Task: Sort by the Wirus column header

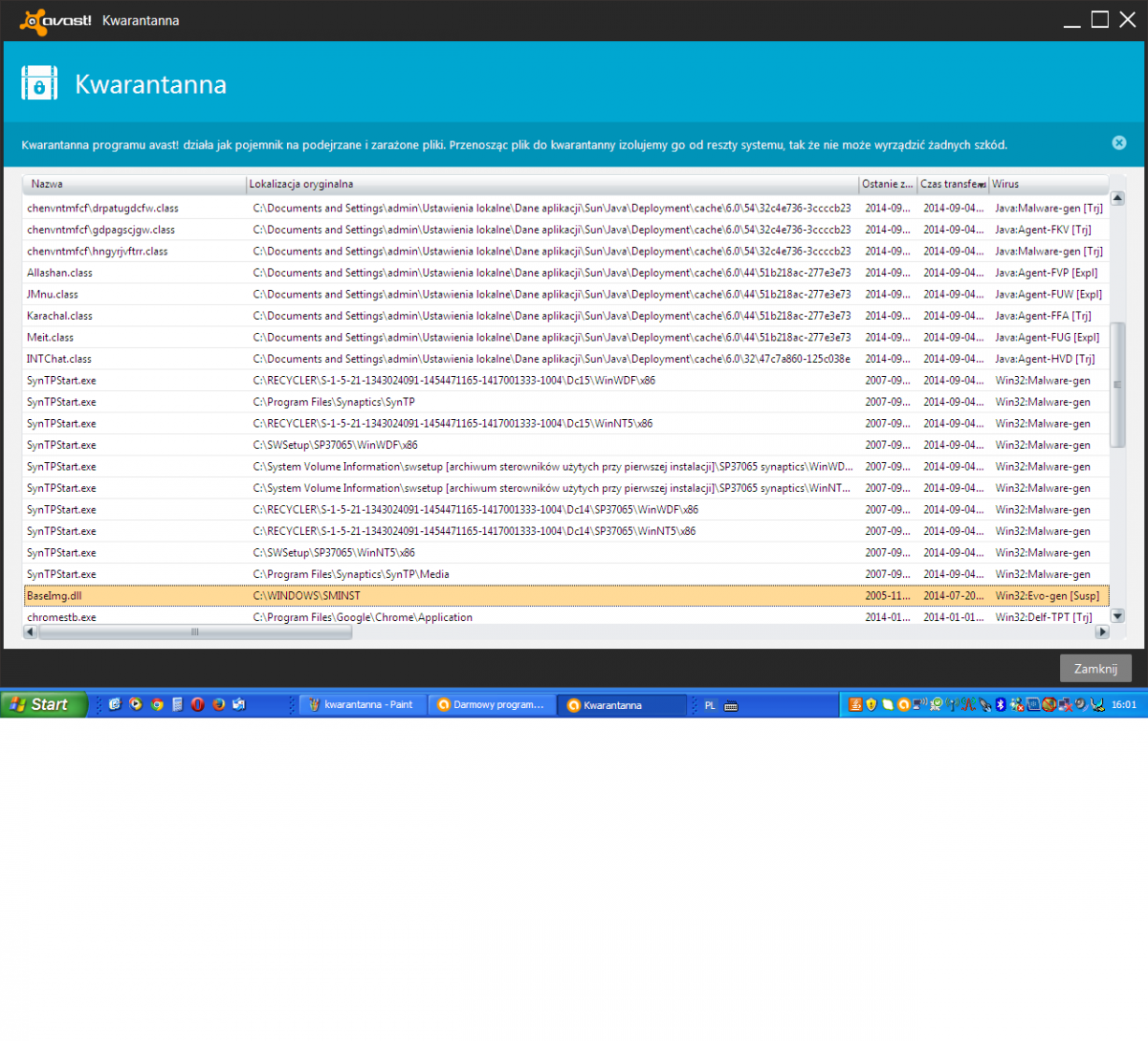Action: [1049, 184]
